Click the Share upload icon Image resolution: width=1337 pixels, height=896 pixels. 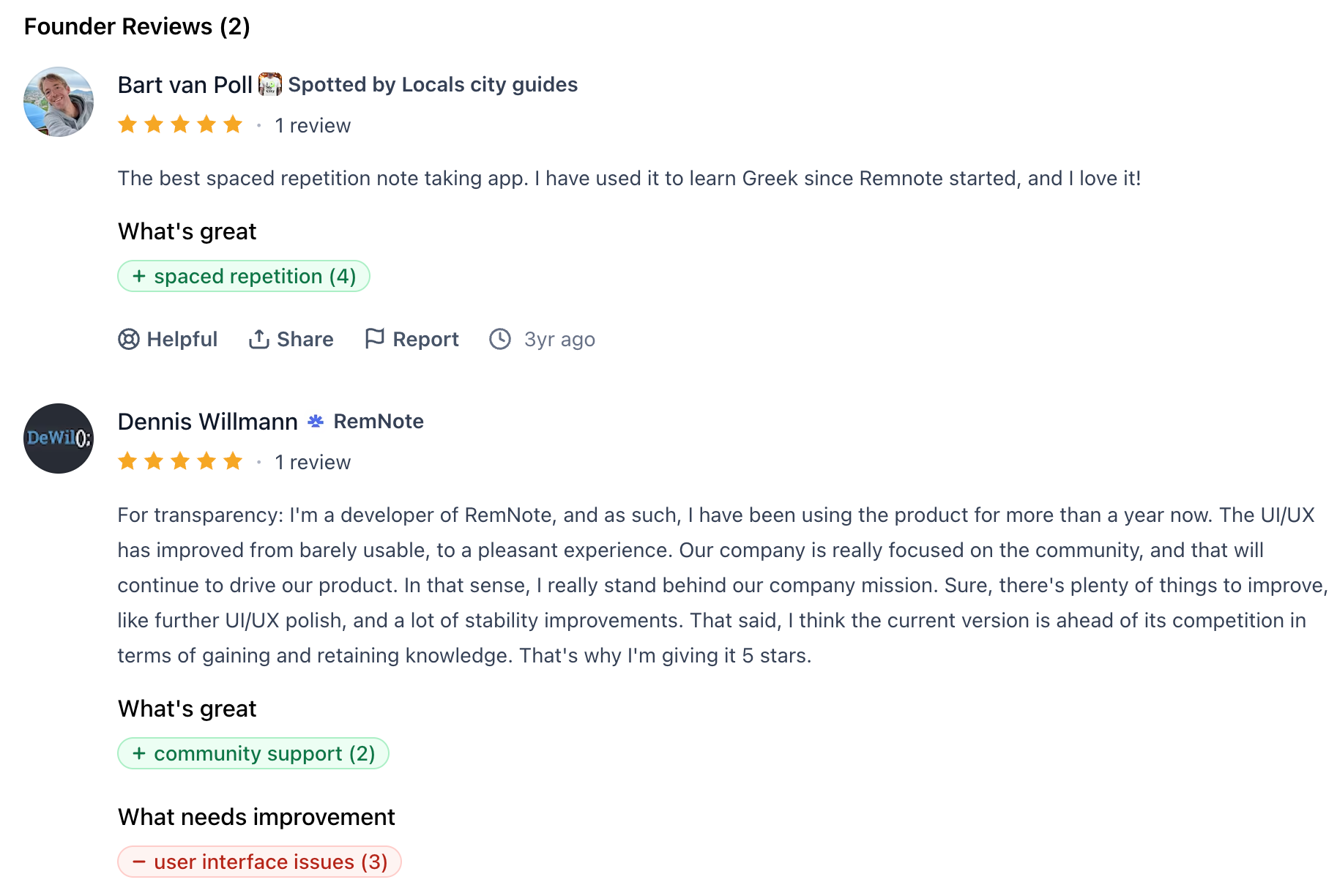(x=258, y=339)
